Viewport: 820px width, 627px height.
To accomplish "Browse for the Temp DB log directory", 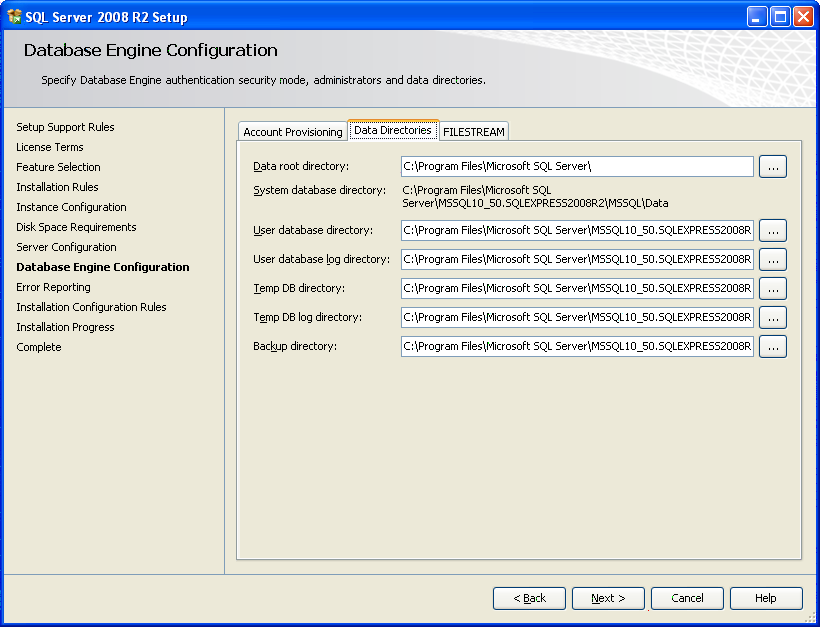I will click(x=772, y=318).
